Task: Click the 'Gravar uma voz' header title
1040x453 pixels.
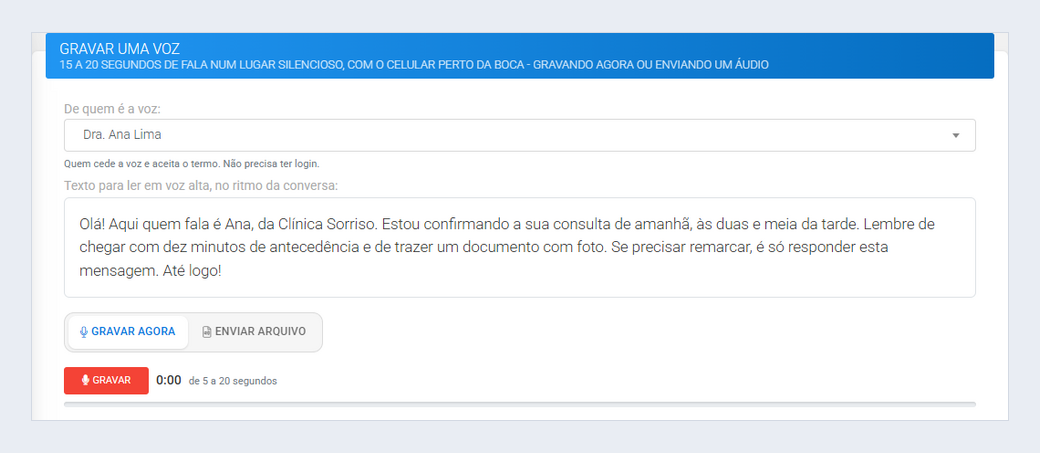Action: point(120,49)
